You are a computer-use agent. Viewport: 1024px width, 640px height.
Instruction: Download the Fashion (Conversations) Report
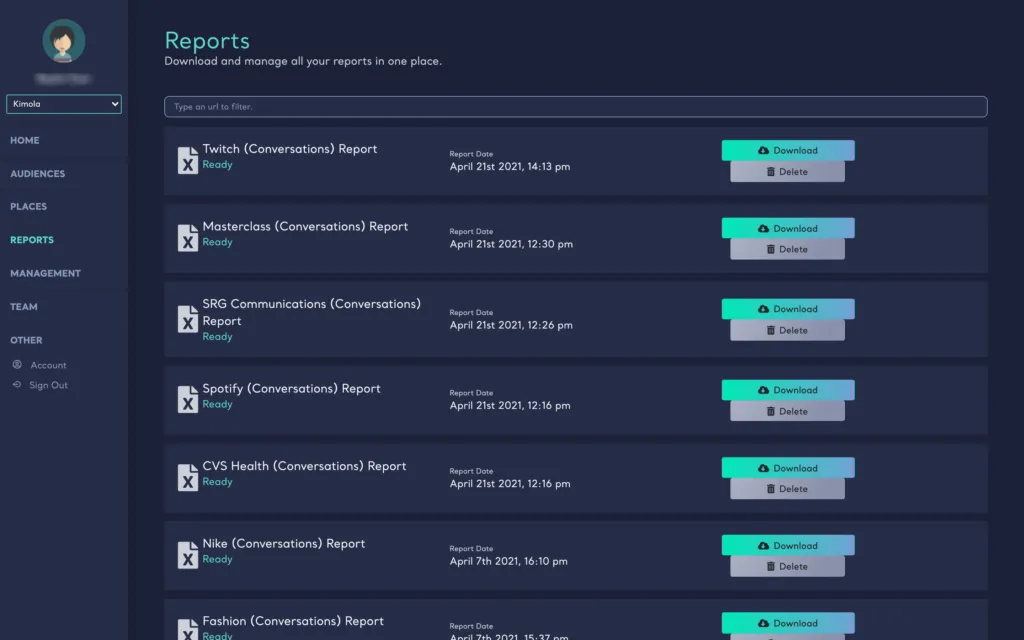[x=788, y=623]
